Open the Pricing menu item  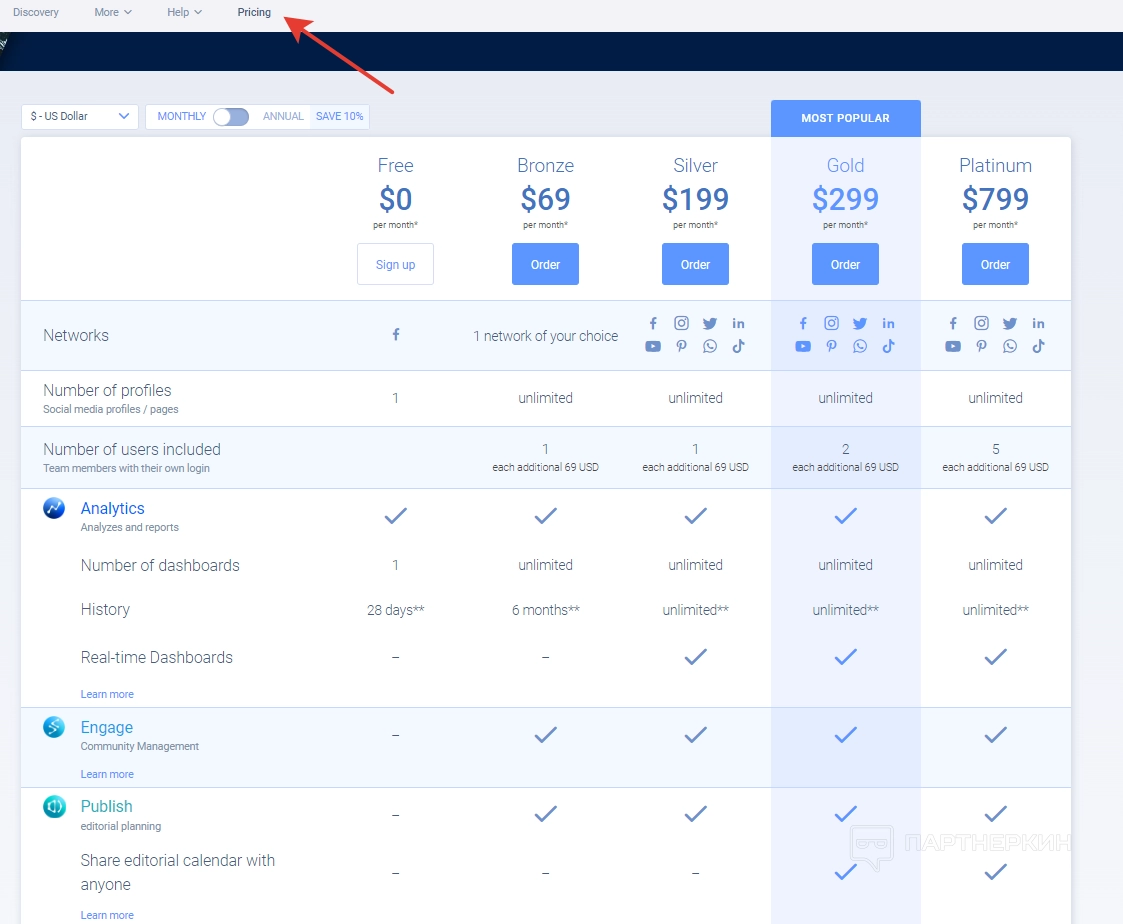254,12
